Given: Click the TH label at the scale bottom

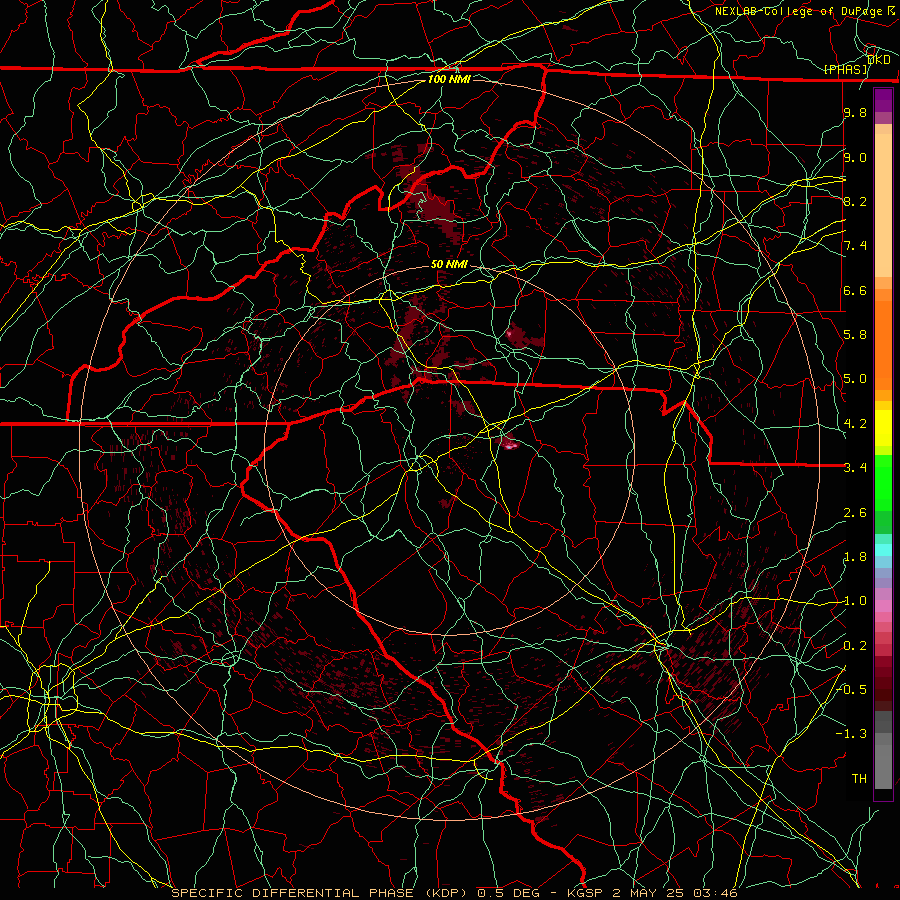Looking at the screenshot, I should (x=859, y=779).
